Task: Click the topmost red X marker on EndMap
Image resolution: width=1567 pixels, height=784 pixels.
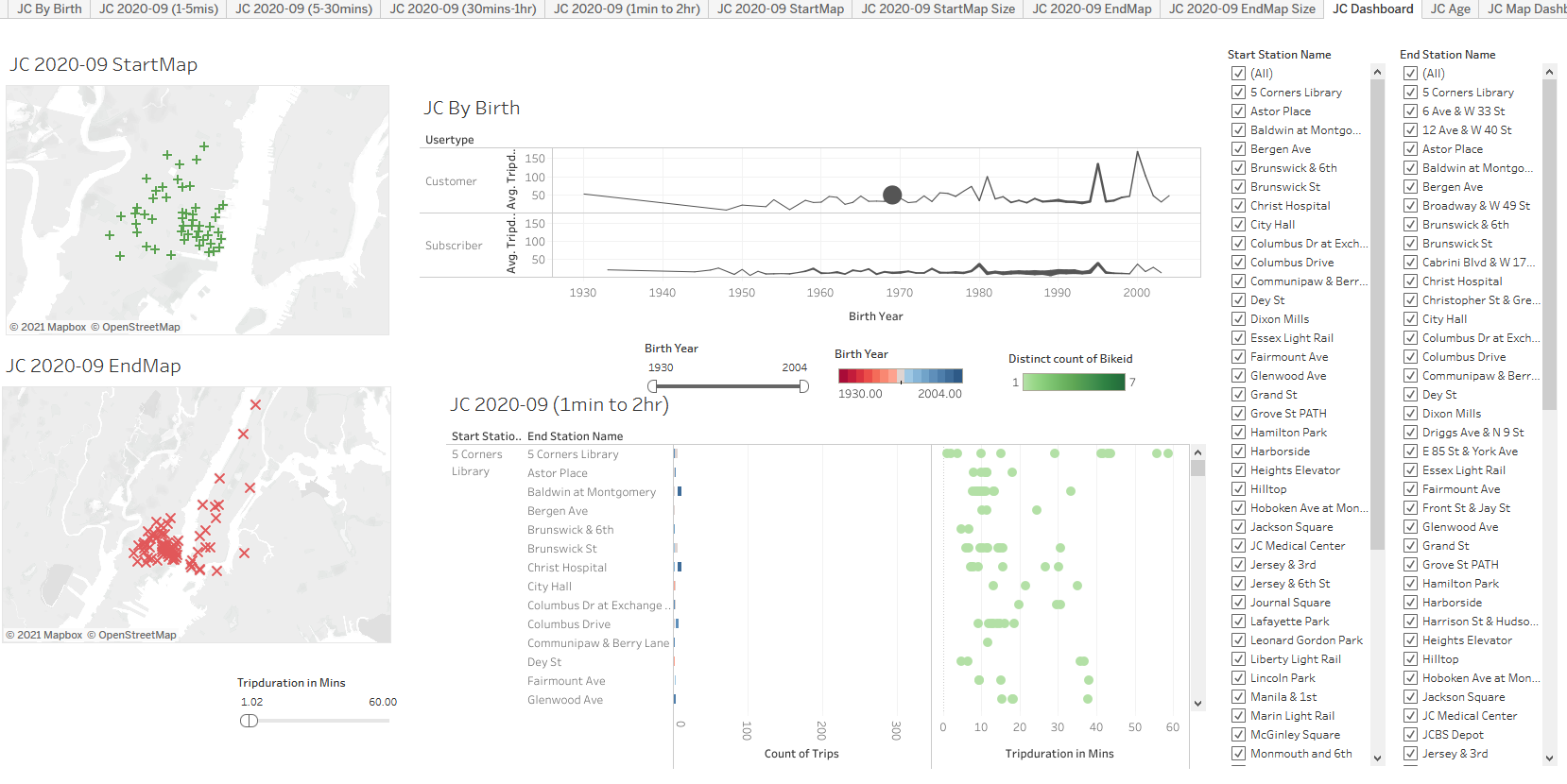Action: click(x=255, y=404)
